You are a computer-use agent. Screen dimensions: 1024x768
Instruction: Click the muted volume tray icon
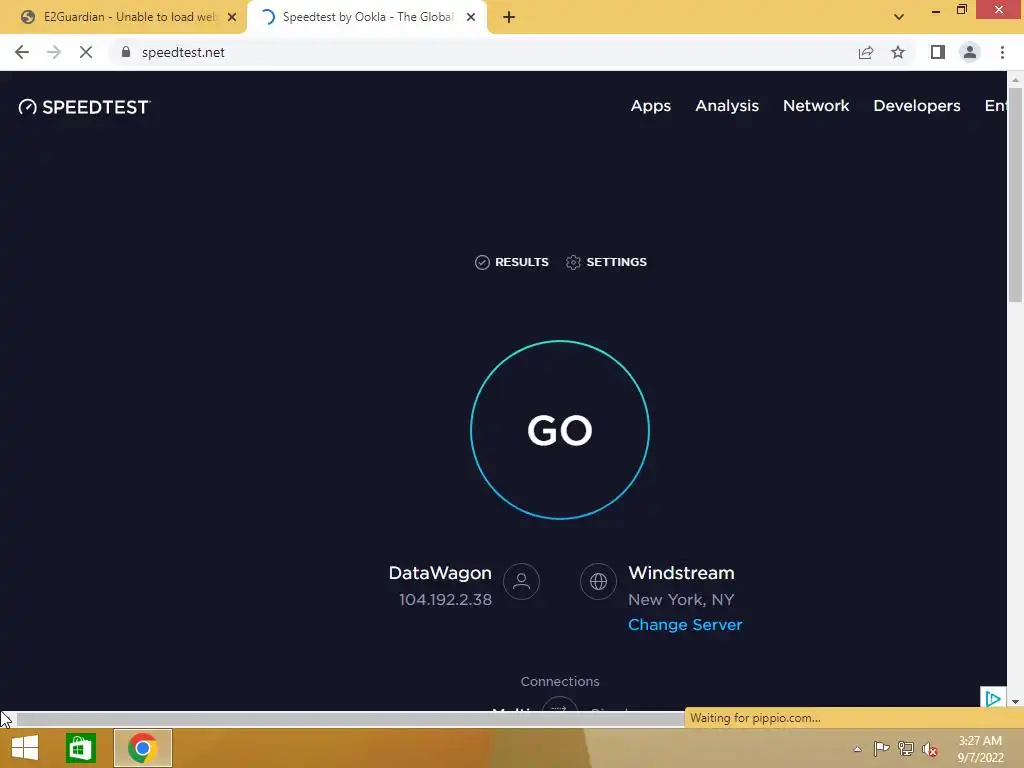(x=930, y=749)
